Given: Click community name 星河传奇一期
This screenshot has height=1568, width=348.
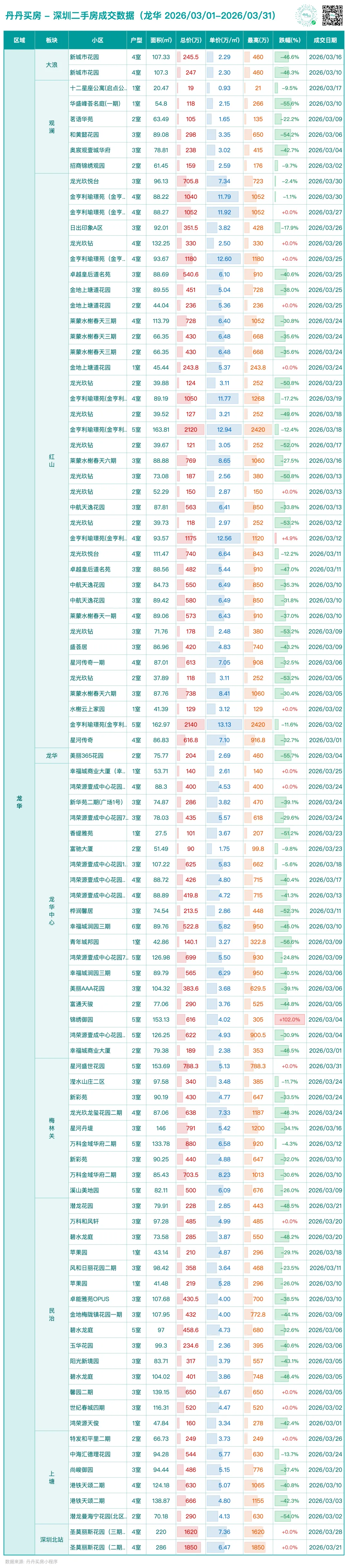Looking at the screenshot, I should pos(87,662).
